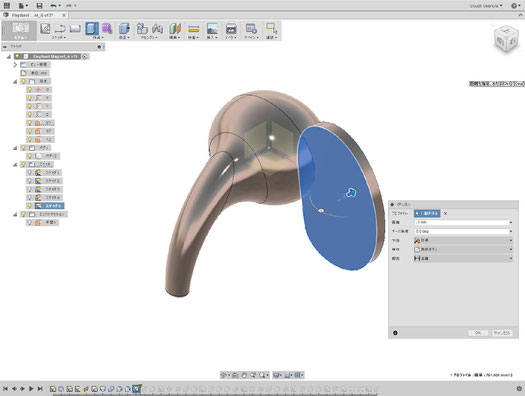Toggle visibility bulb of first sketch item
Screen dimensions: 525x396
(x=30, y=172)
